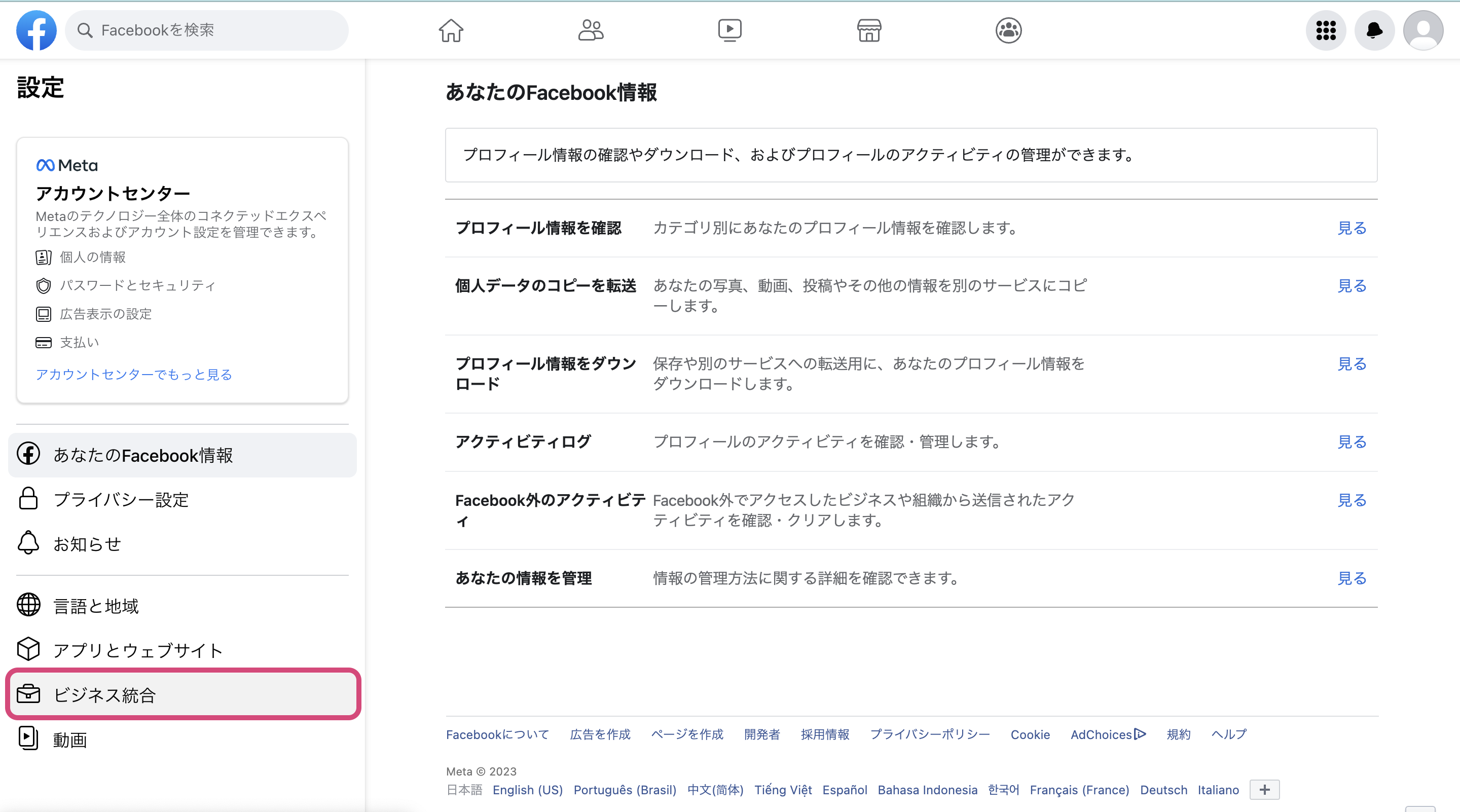Click the AdChoices footer link
The height and width of the screenshot is (812, 1460).
coord(1108,735)
